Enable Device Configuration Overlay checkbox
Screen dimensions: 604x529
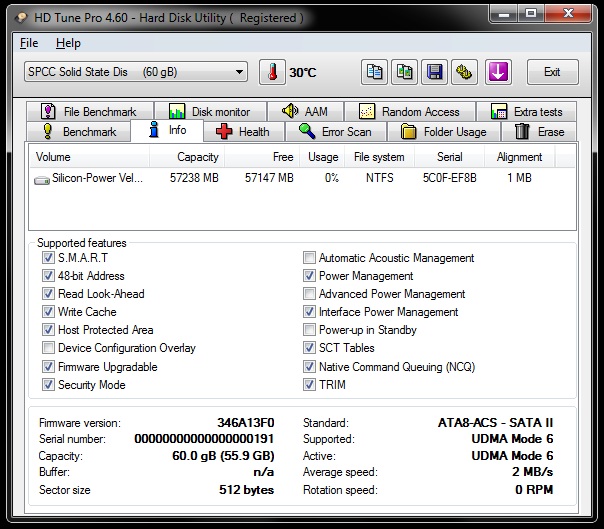point(49,348)
